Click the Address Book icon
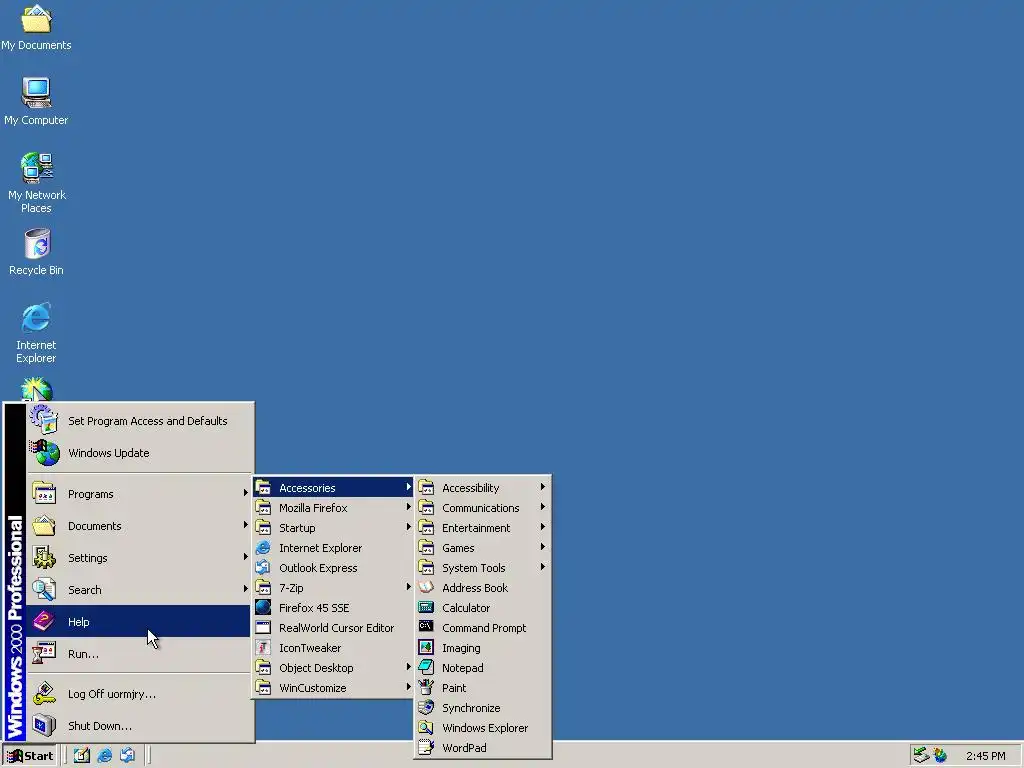This screenshot has width=1024, height=768. (426, 587)
